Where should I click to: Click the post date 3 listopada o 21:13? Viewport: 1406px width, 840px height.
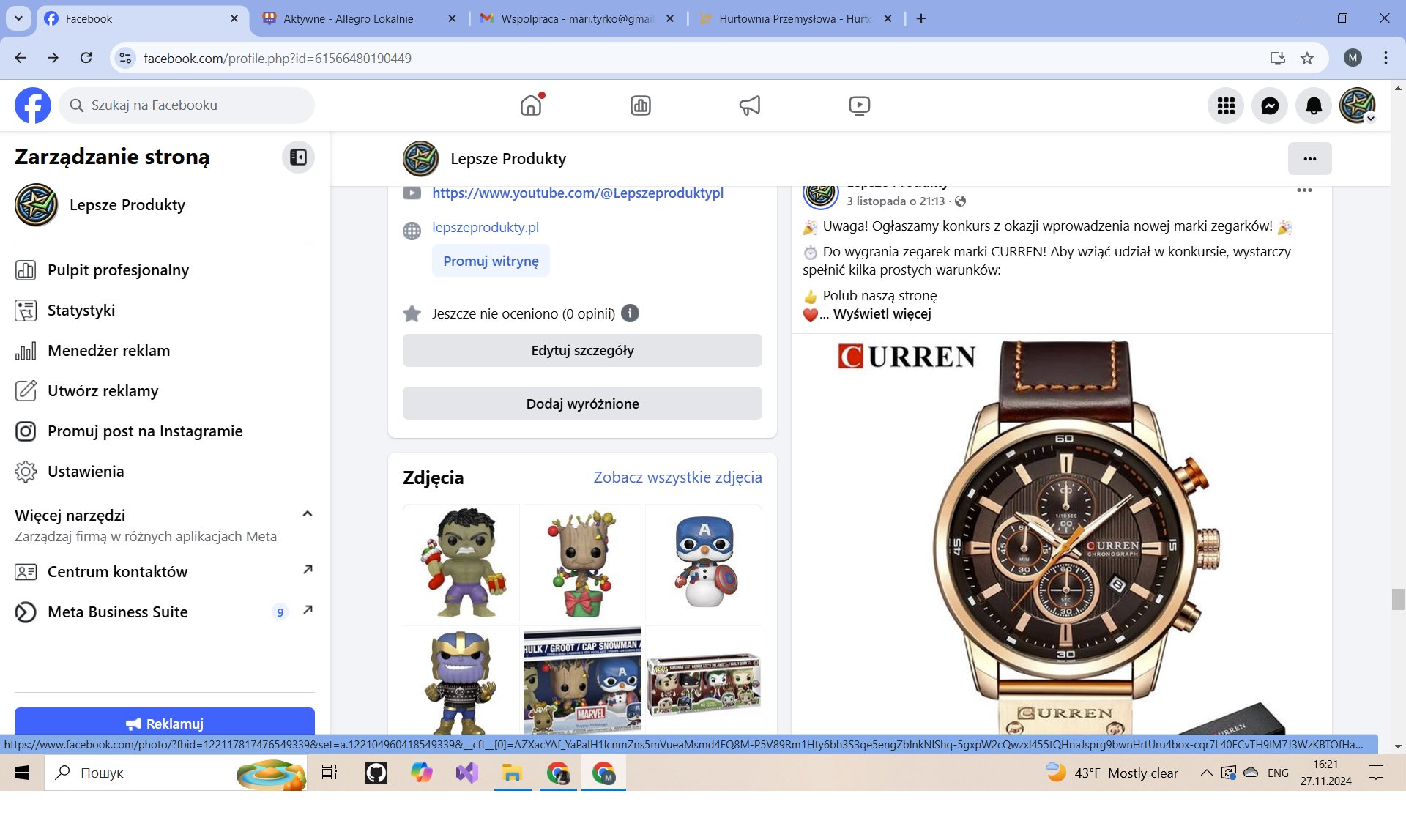click(x=896, y=201)
